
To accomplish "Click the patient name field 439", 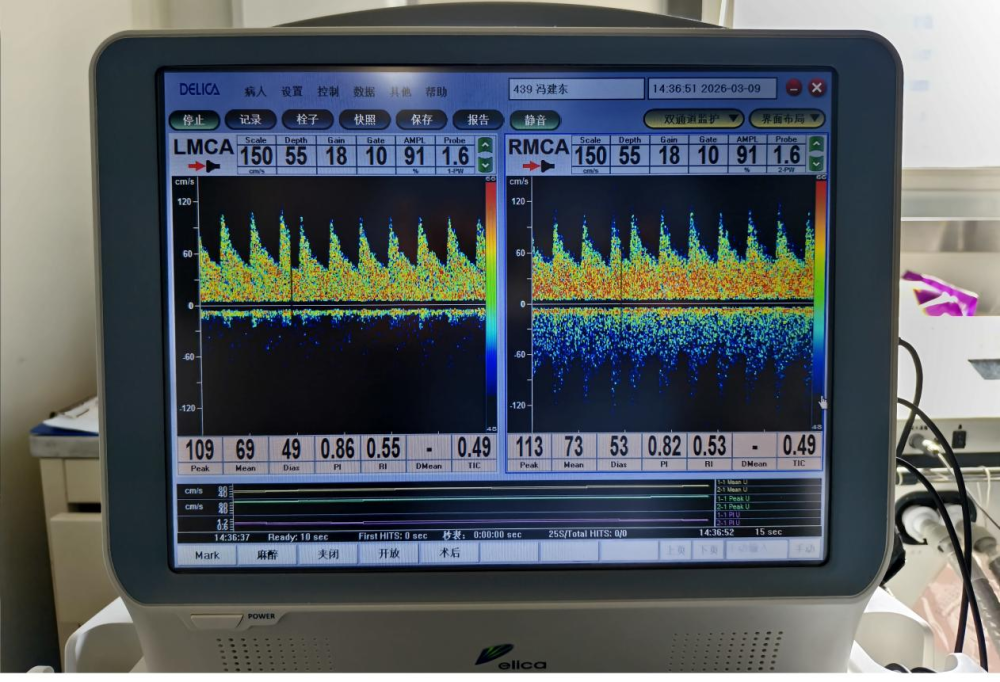I will pos(576,89).
